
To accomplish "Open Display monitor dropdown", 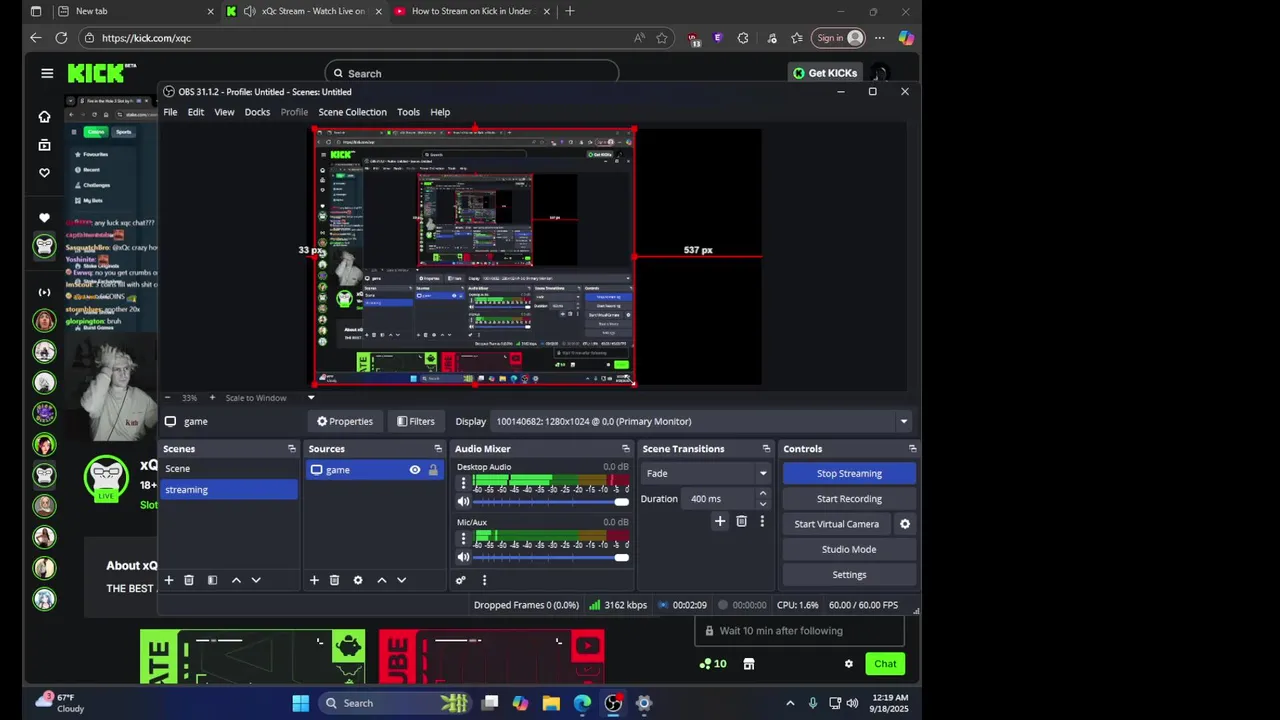I will (x=903, y=422).
